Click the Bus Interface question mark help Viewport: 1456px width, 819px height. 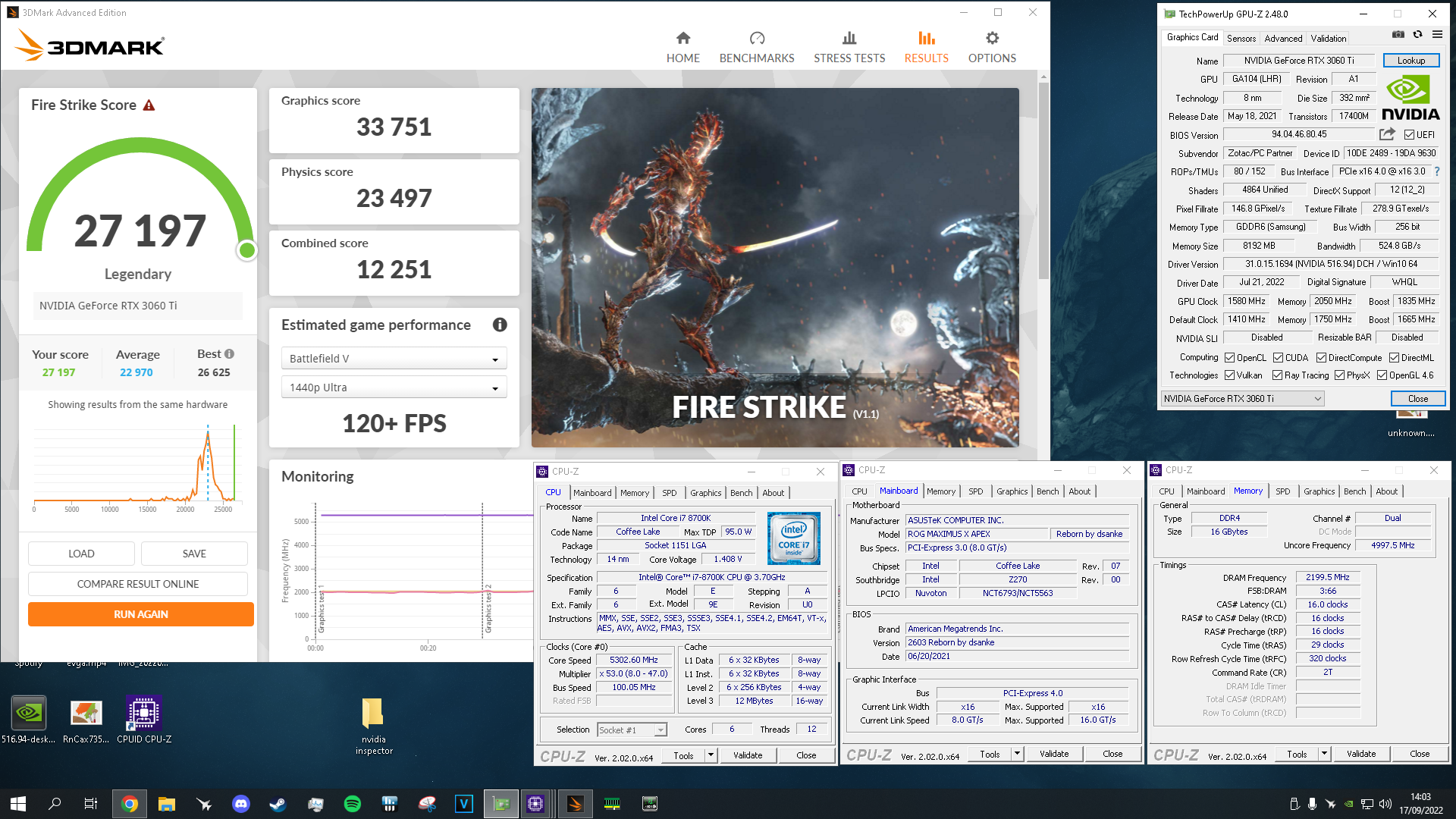(1437, 171)
